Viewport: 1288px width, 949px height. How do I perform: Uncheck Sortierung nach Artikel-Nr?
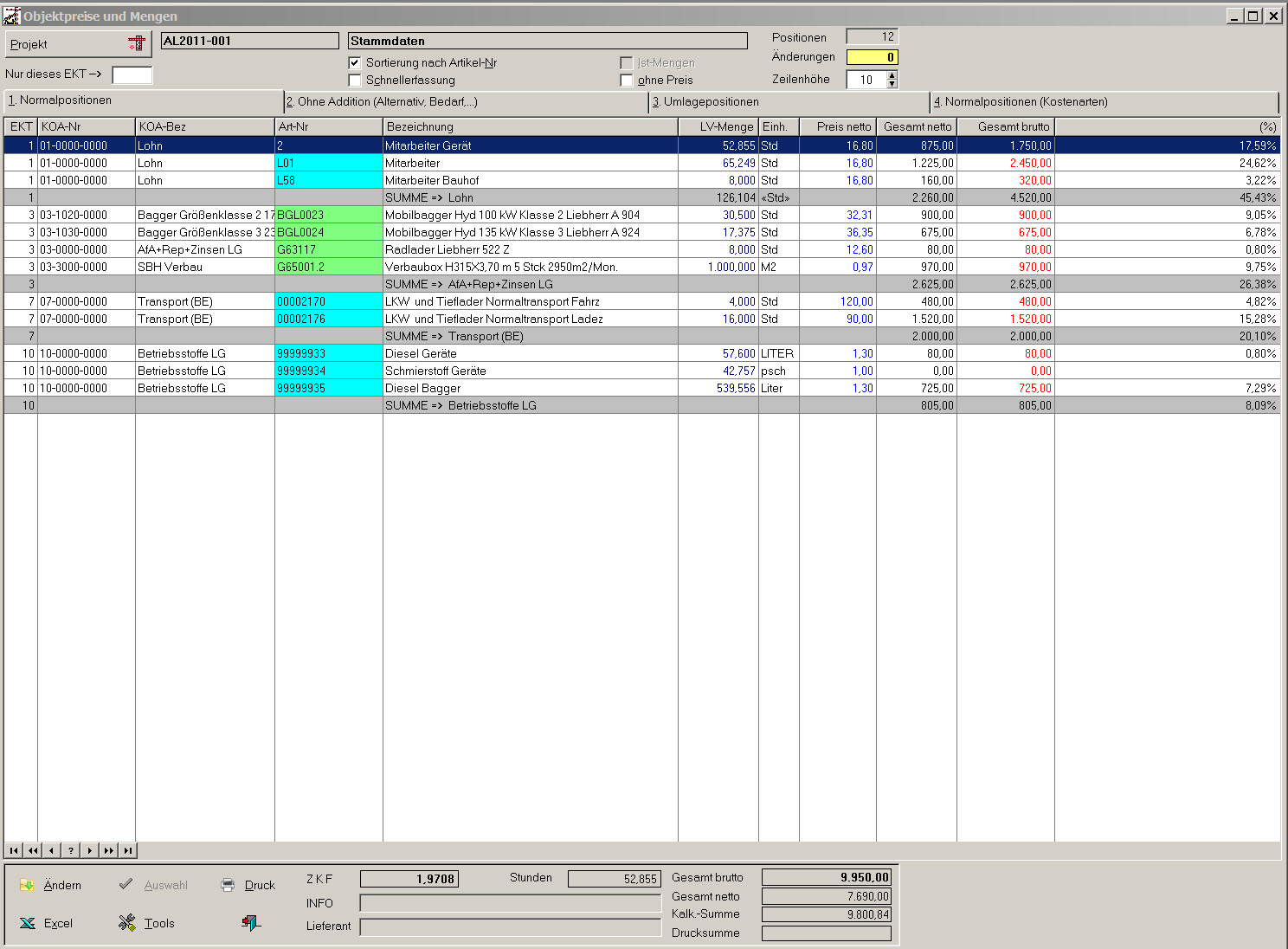[355, 62]
